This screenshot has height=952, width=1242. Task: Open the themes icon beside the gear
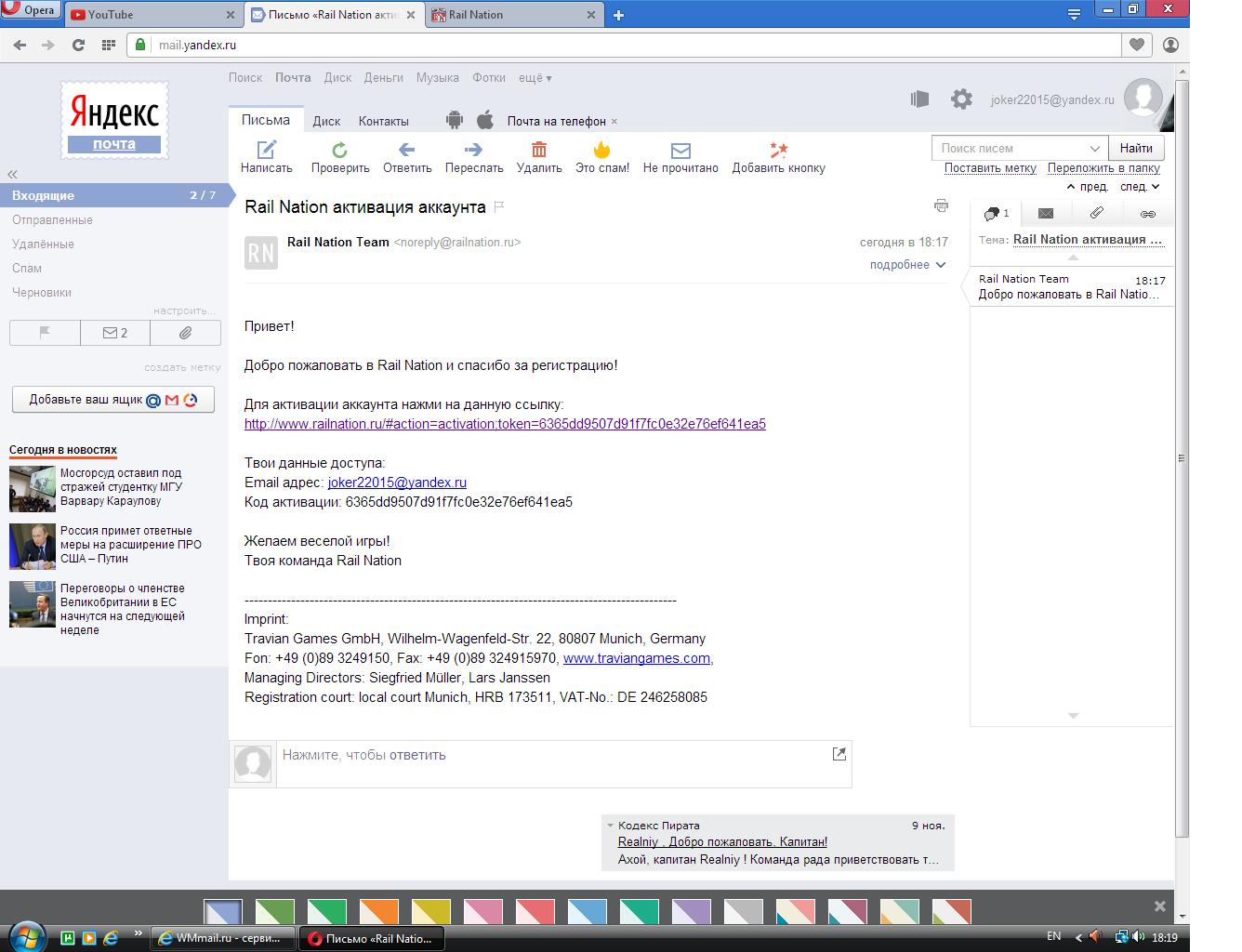coord(919,99)
